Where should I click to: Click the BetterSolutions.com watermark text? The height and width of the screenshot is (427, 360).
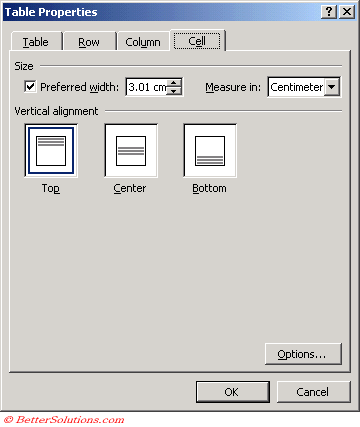click(x=64, y=419)
